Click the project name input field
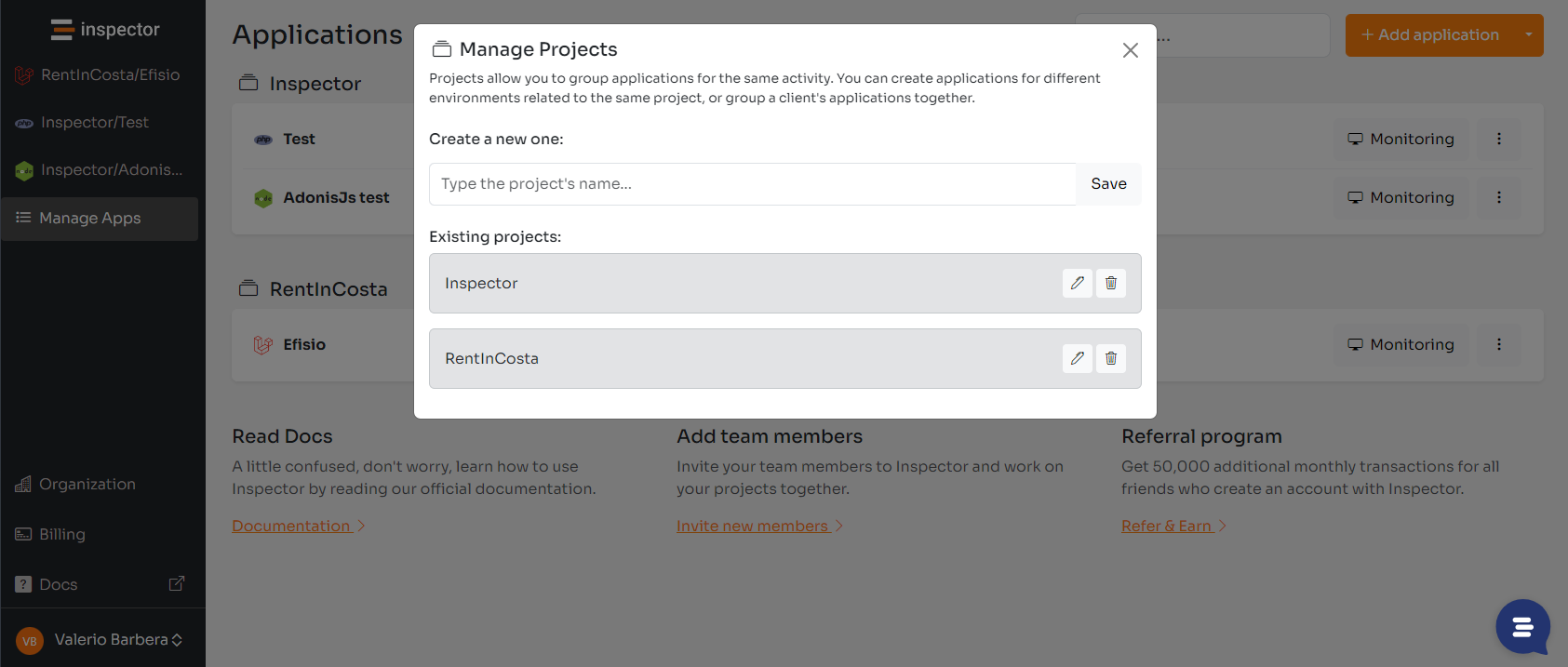 (x=752, y=183)
